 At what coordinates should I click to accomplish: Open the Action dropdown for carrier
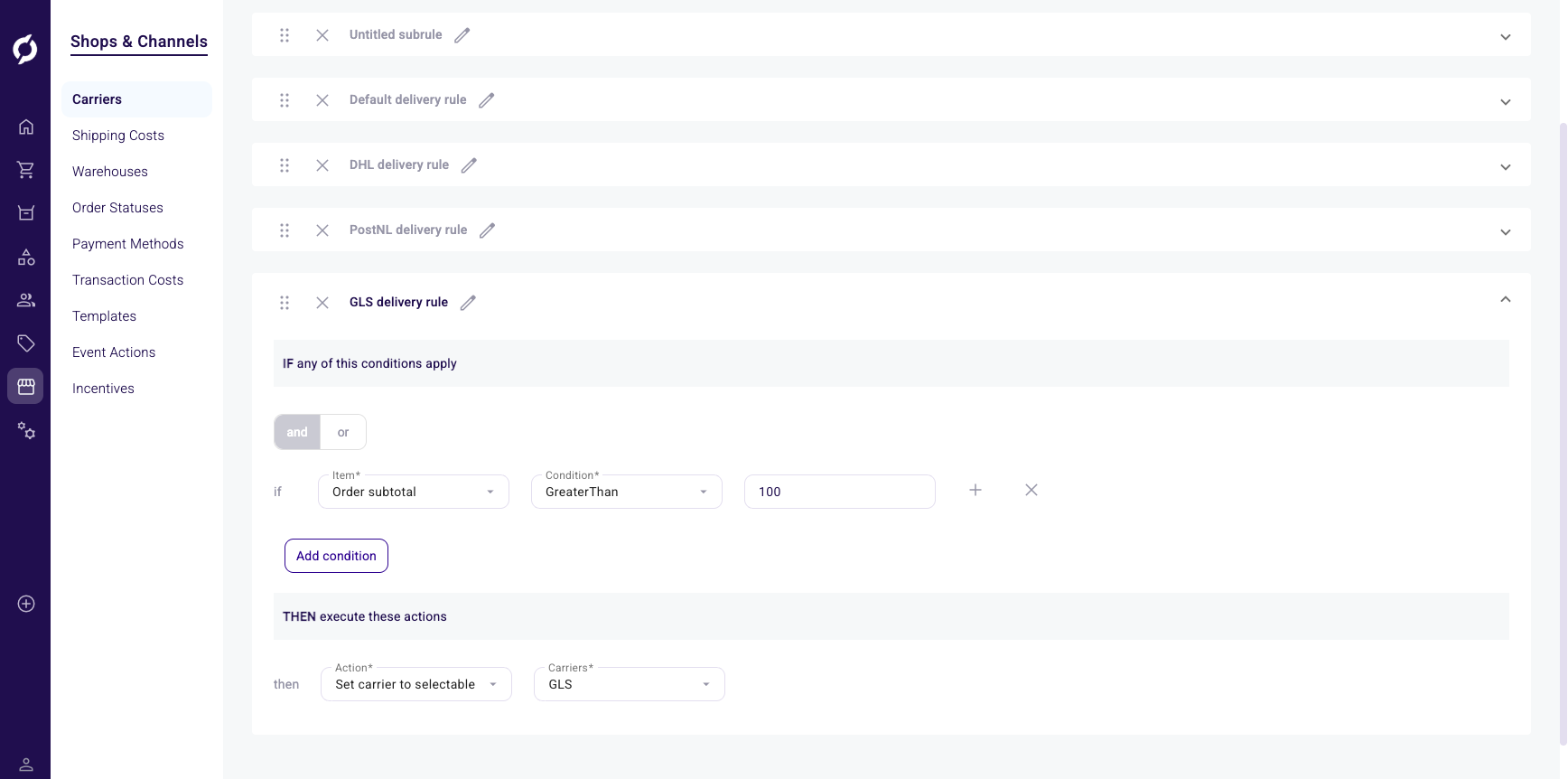click(x=416, y=684)
